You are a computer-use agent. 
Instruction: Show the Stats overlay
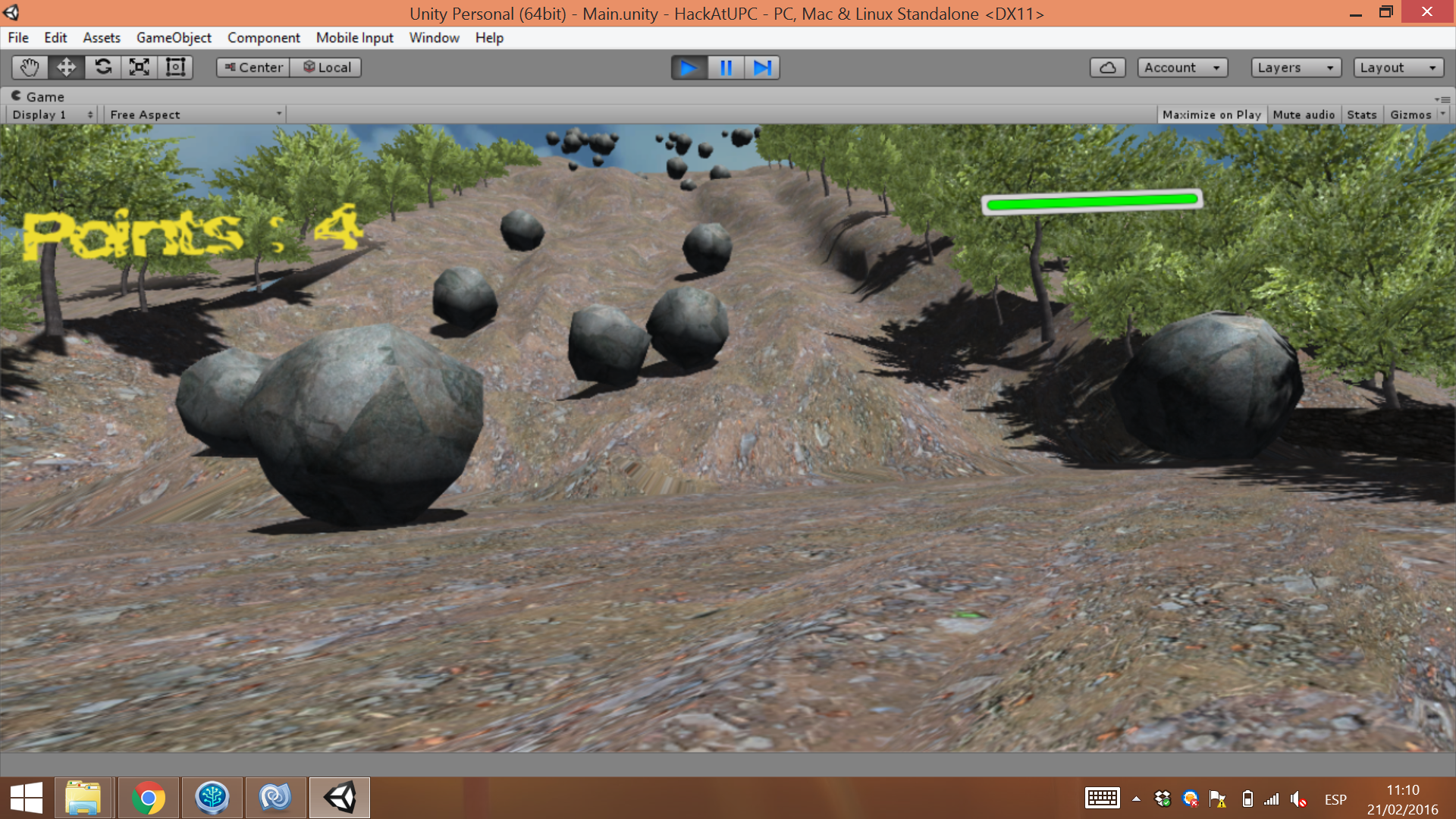click(1361, 115)
